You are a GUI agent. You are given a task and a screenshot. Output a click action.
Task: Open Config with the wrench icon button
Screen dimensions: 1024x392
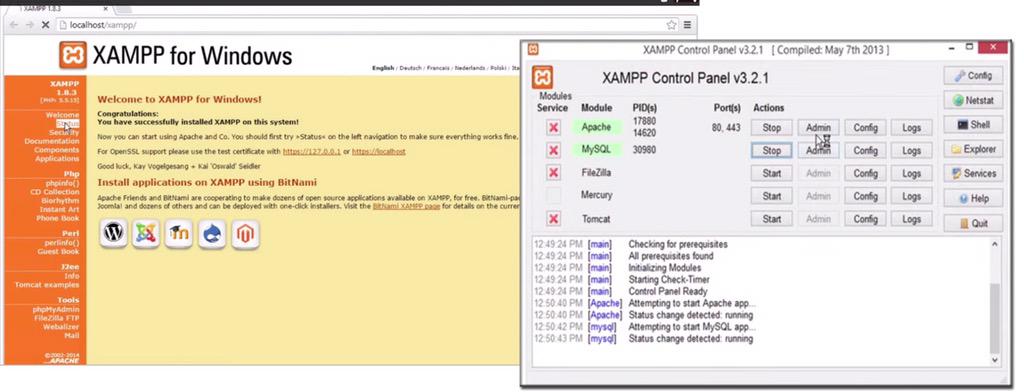(973, 76)
